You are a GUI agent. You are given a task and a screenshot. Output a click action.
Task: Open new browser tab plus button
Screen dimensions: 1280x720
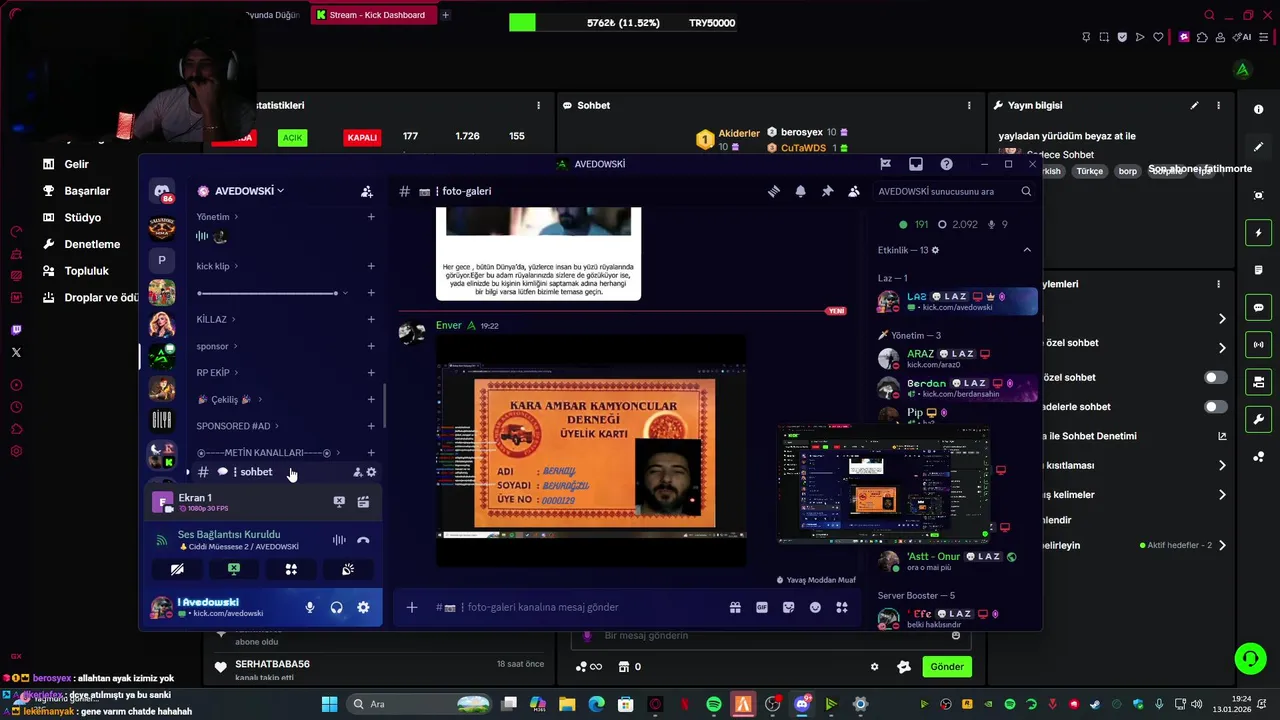446,15
